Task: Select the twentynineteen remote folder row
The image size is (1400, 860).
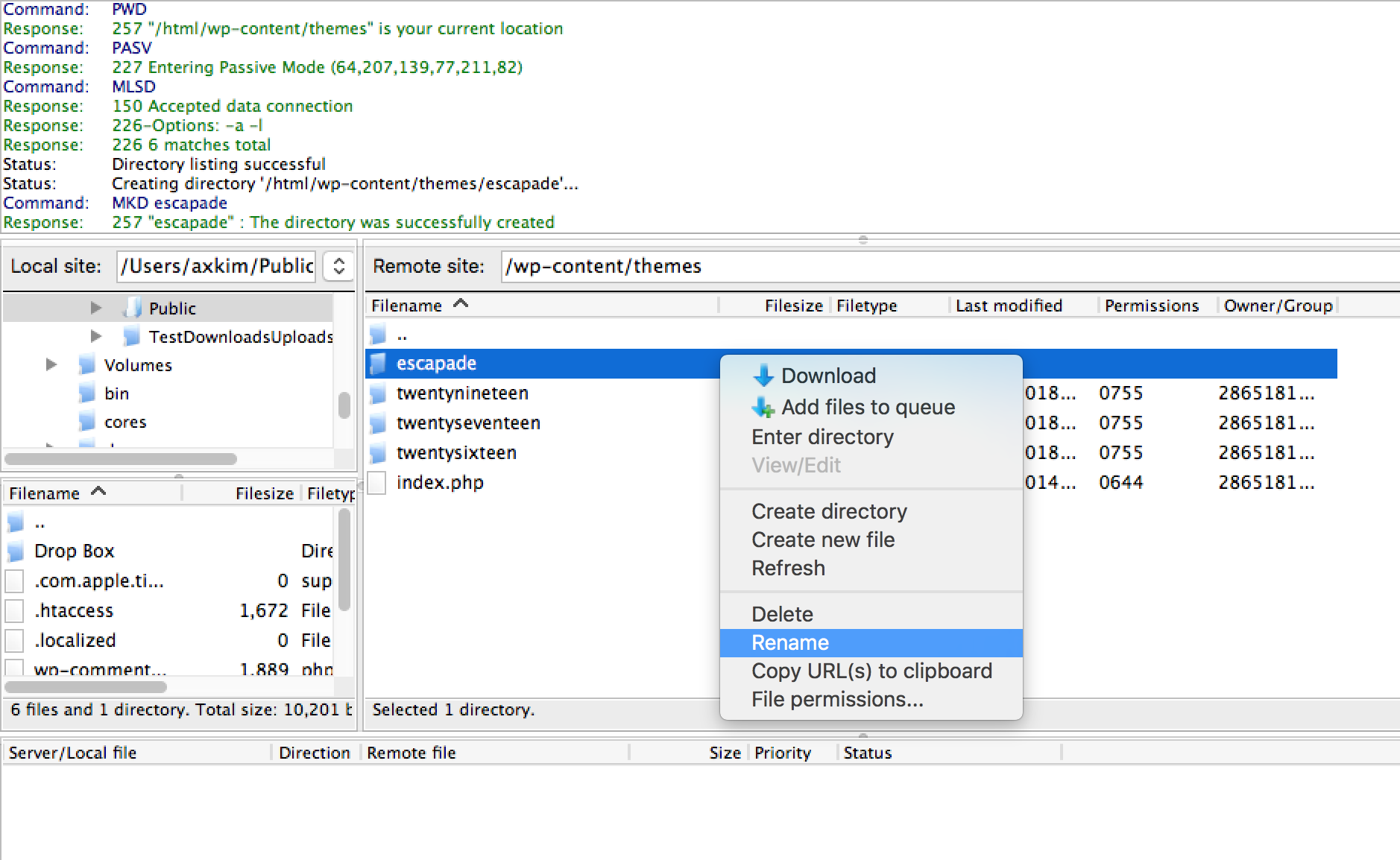Action: pyautogui.click(x=851, y=393)
